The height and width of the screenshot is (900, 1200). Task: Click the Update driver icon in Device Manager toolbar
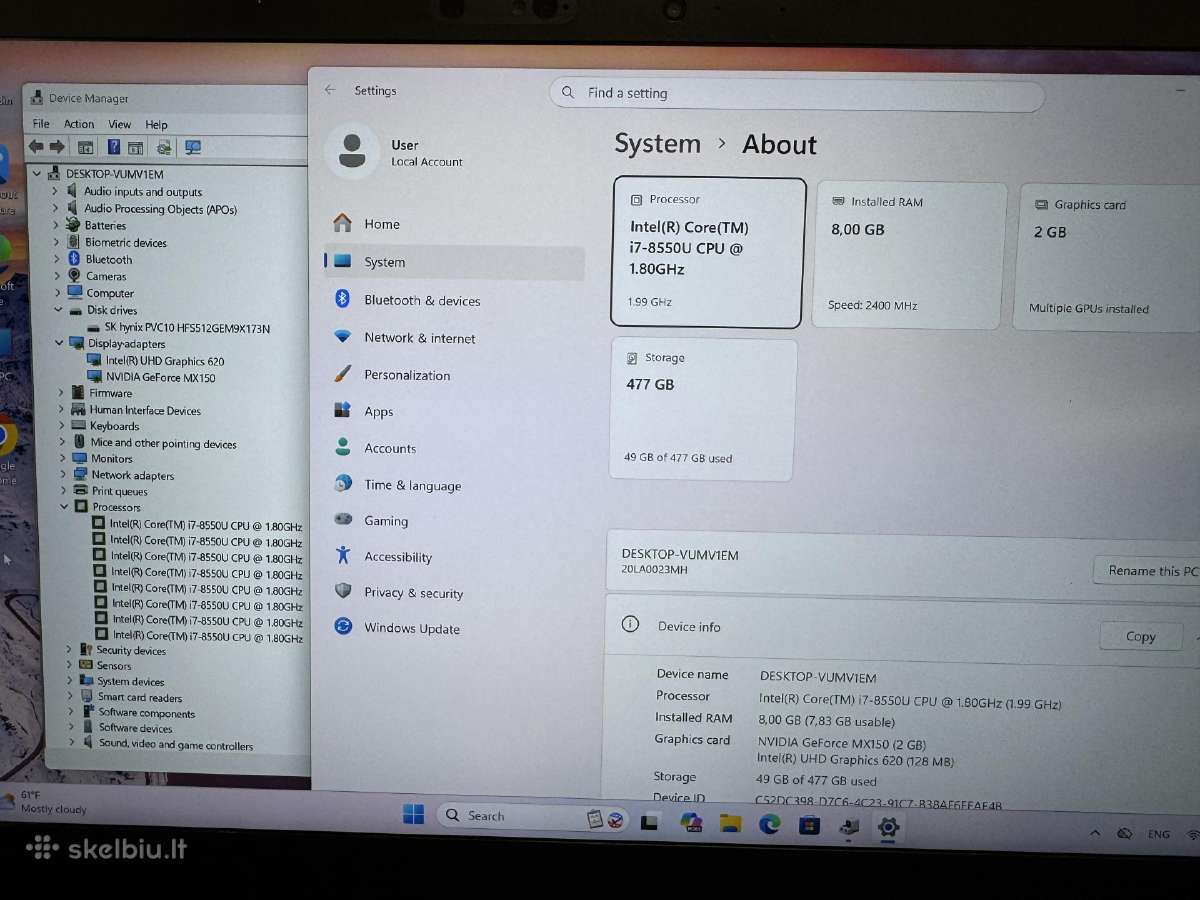[163, 148]
